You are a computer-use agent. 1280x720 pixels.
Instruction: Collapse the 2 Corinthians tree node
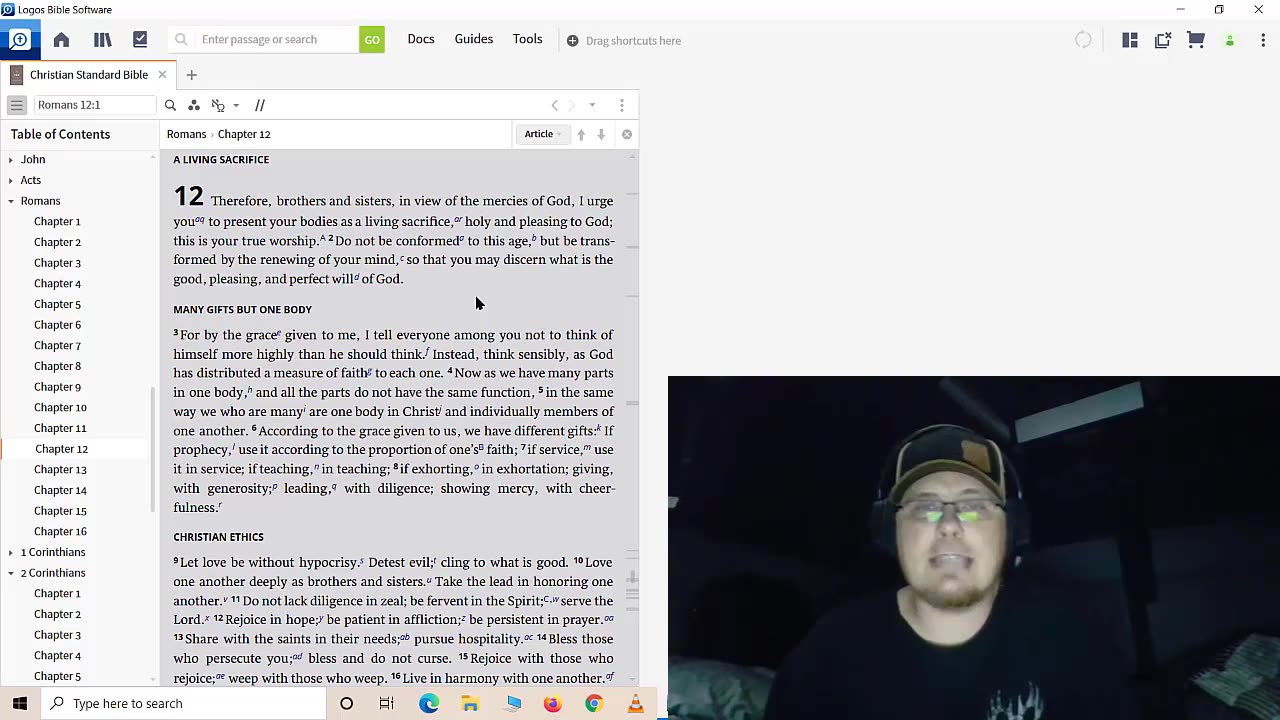pyautogui.click(x=11, y=573)
